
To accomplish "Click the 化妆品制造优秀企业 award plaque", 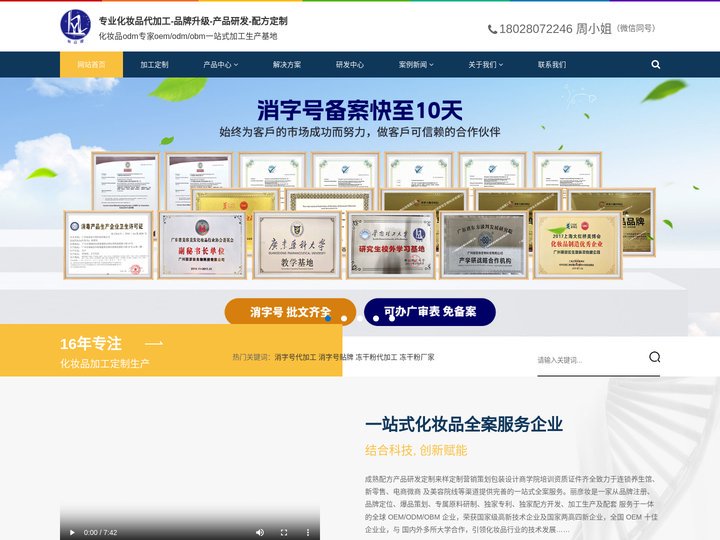I will pyautogui.click(x=578, y=245).
